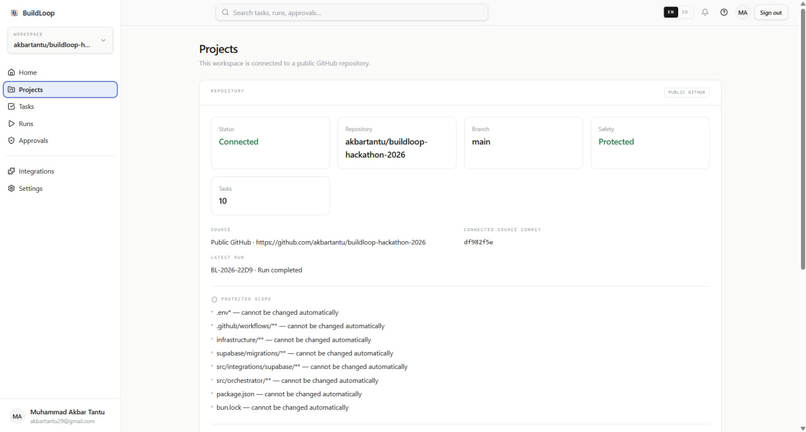Open the notifications bell
806x432 pixels.
point(705,12)
